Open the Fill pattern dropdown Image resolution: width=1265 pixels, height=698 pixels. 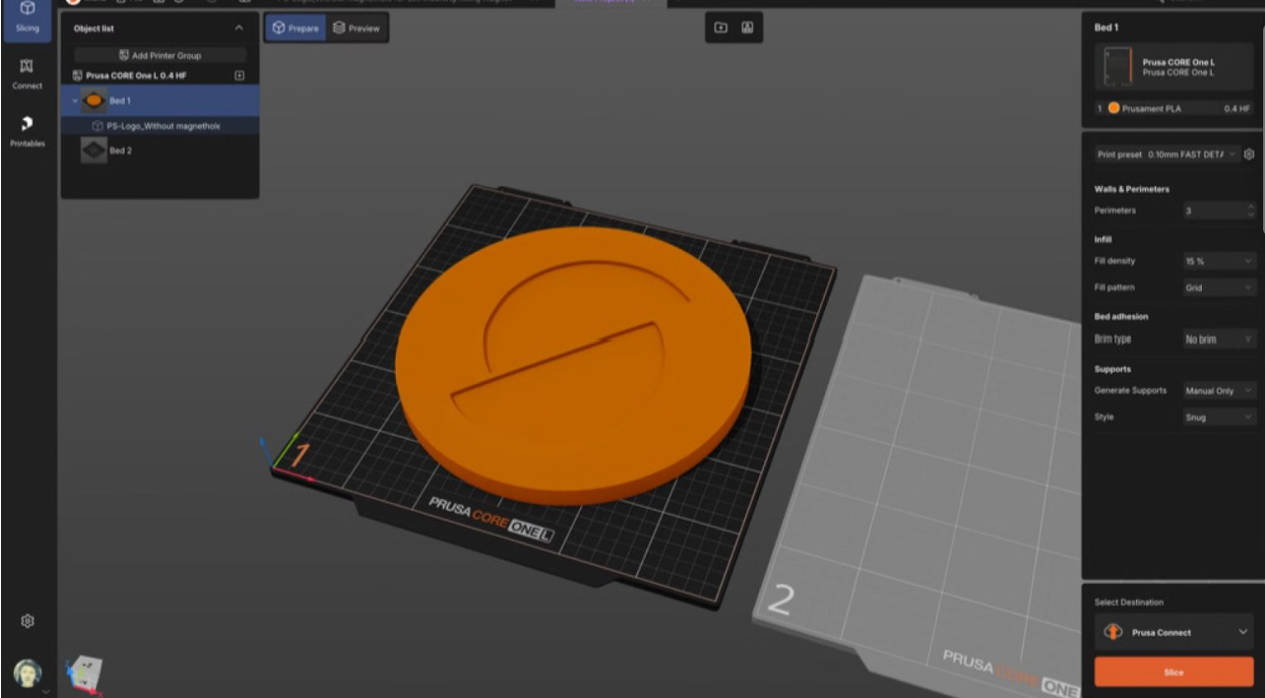[x=1219, y=287]
